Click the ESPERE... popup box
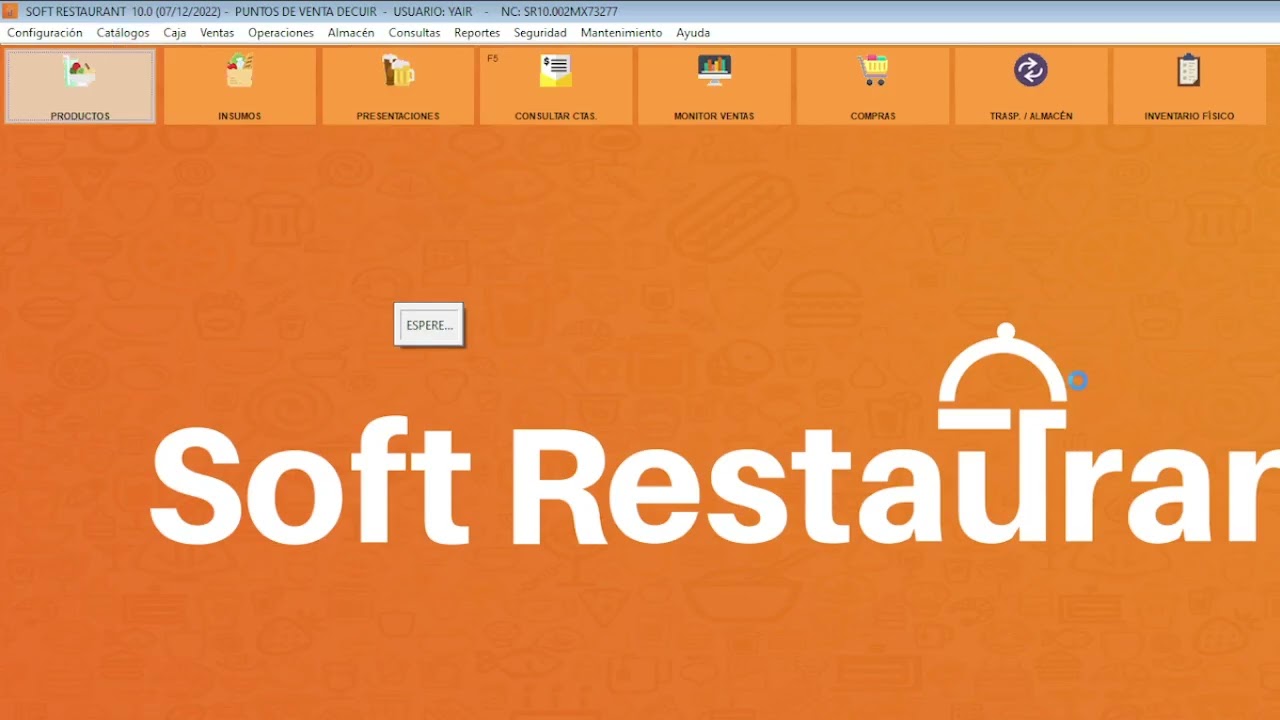 429,325
